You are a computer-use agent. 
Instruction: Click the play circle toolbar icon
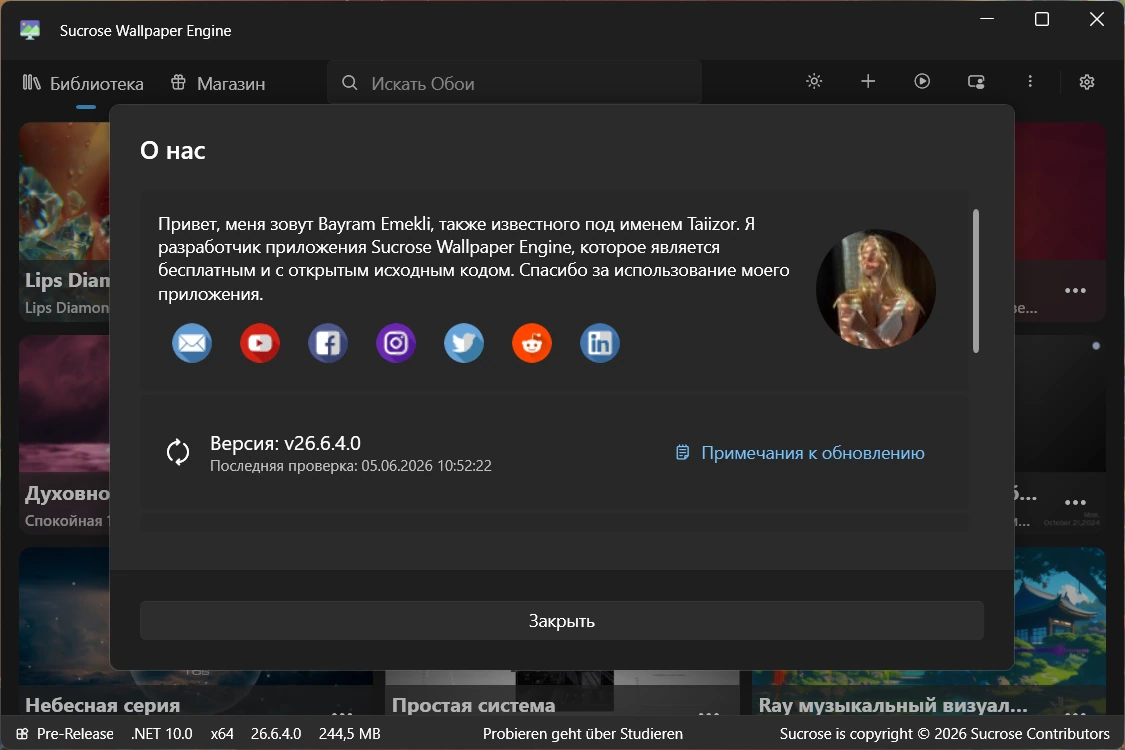[x=922, y=81]
